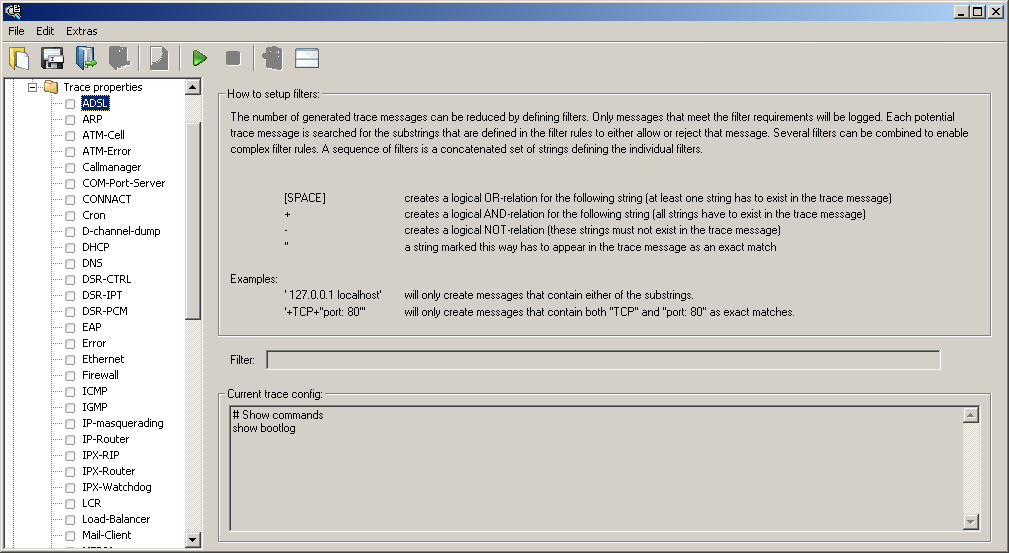Screen dimensions: 1009x553
Task: Enable the ARP trace checkbox
Action: [70, 119]
